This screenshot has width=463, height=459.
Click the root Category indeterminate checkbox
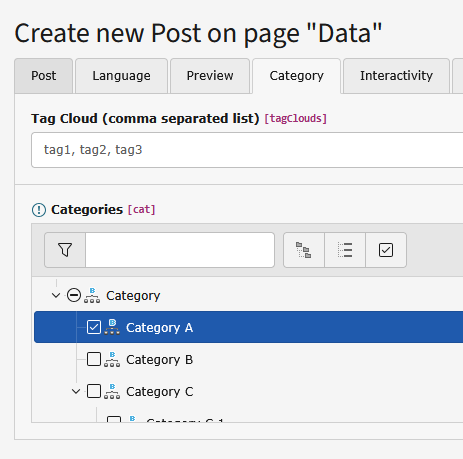(74, 295)
